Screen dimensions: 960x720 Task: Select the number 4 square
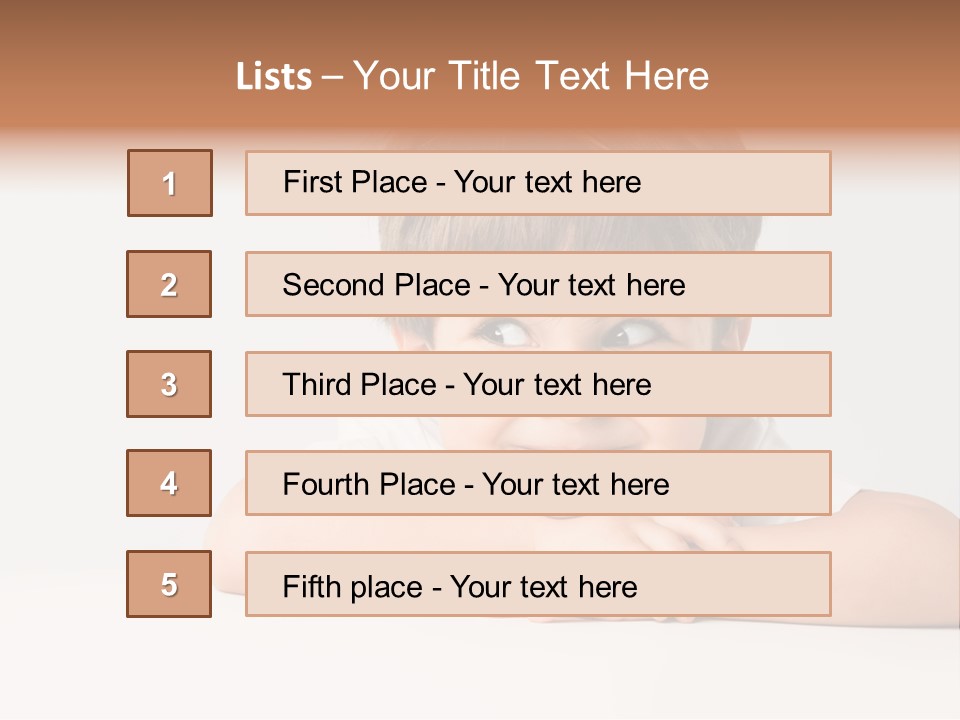(x=169, y=483)
